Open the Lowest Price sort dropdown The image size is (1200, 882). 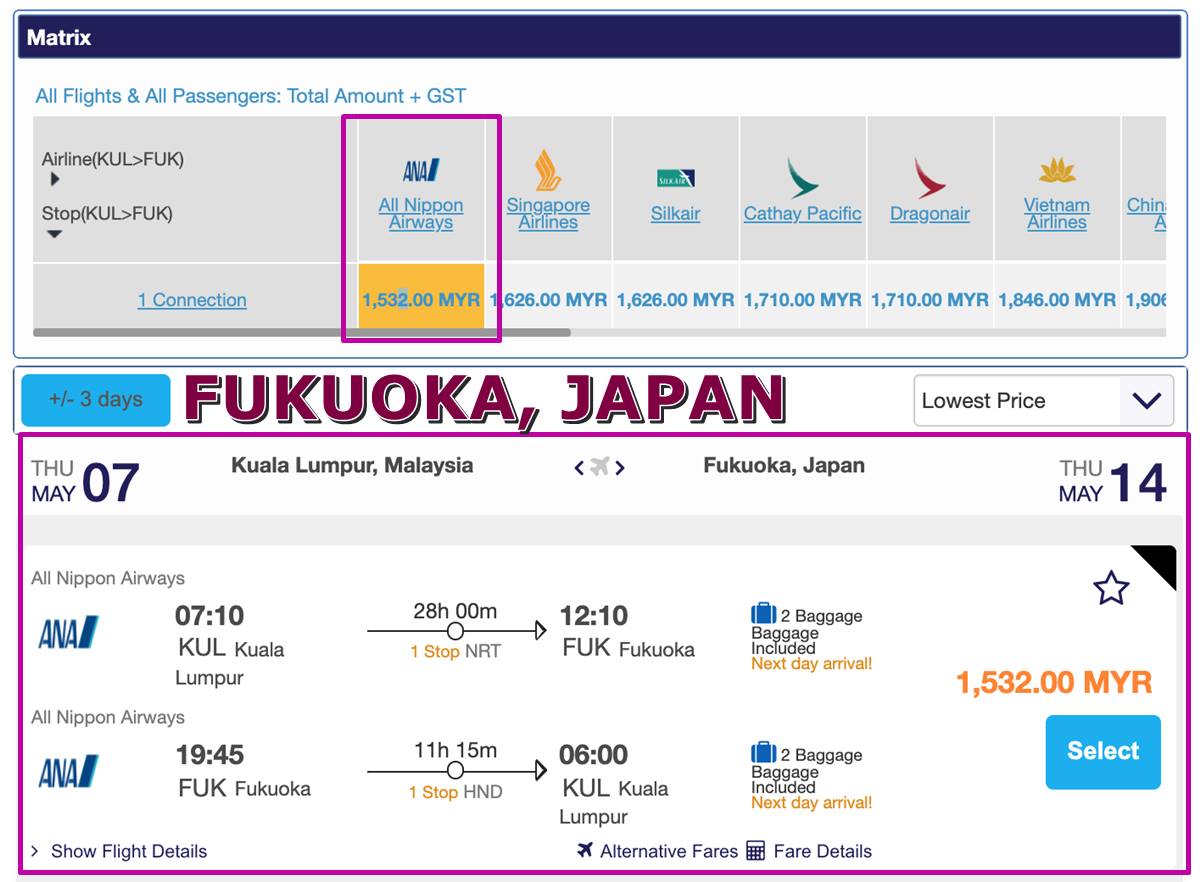[1044, 401]
